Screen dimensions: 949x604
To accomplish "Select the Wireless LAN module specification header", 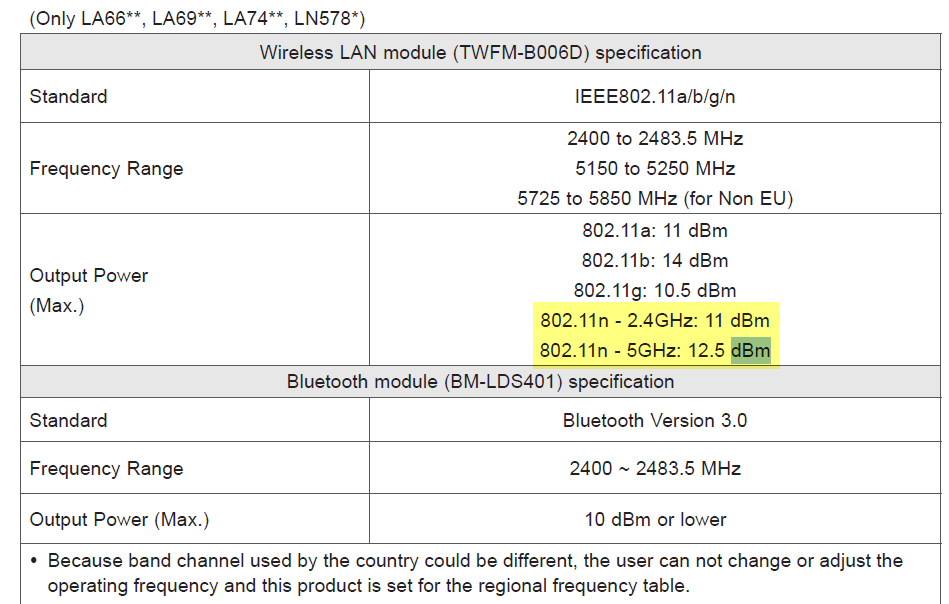I will 481,53.
